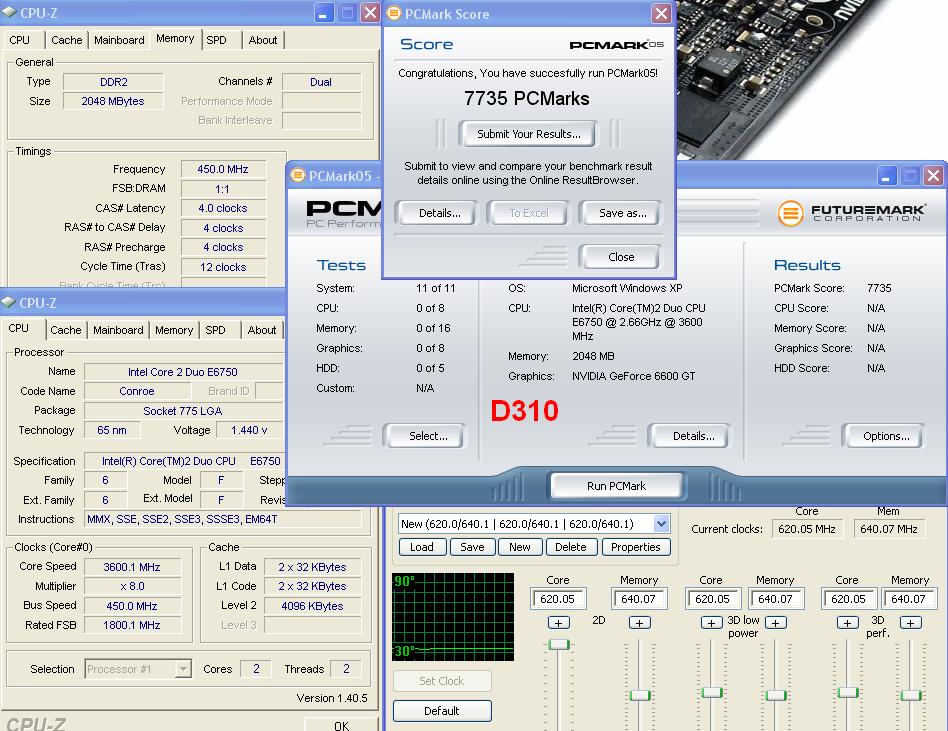
Task: Click the DDR2 memory type value
Action: [x=113, y=82]
